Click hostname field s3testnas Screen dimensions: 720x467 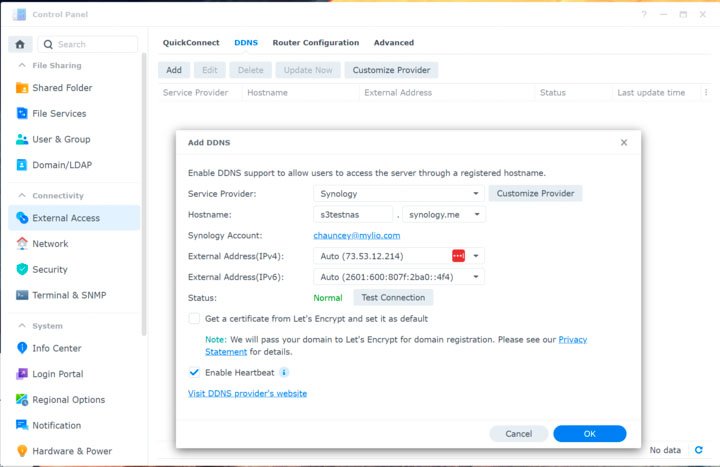click(353, 214)
